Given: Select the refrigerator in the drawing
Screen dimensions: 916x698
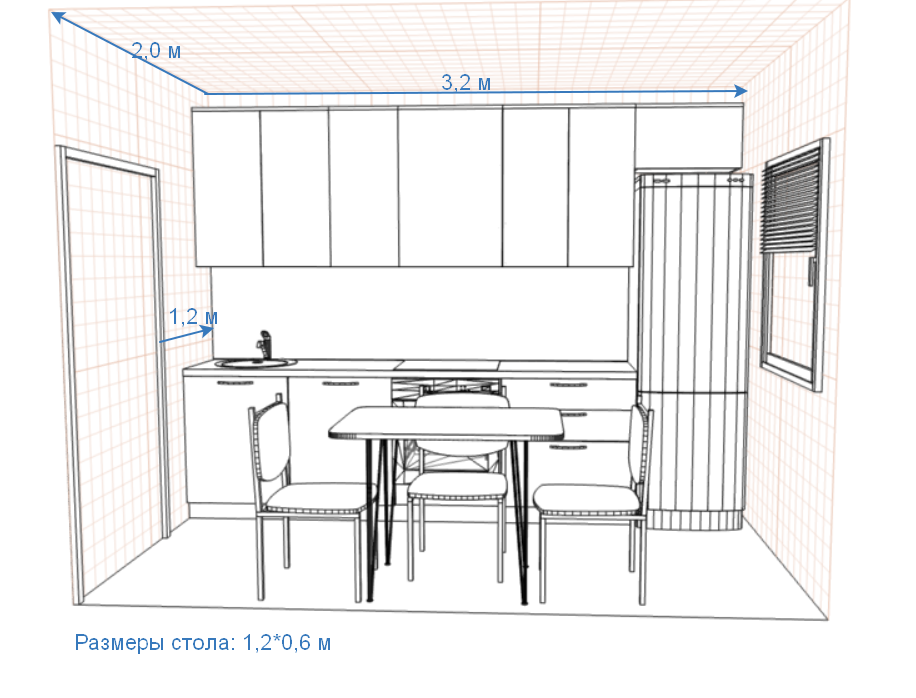Looking at the screenshot, I should click(x=694, y=350).
